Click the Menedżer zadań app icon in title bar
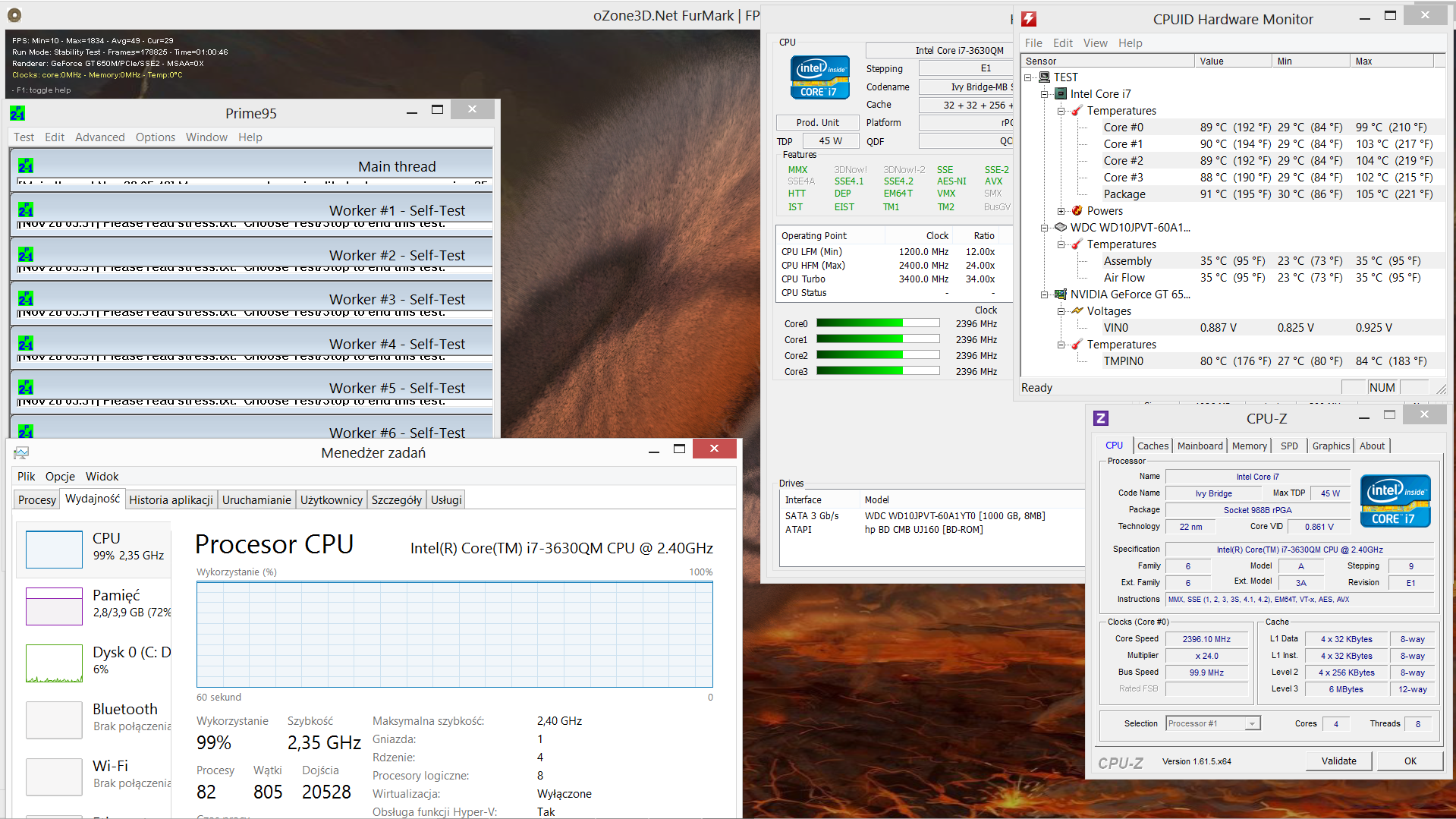Image resolution: width=1456 pixels, height=819 pixels. tap(21, 452)
